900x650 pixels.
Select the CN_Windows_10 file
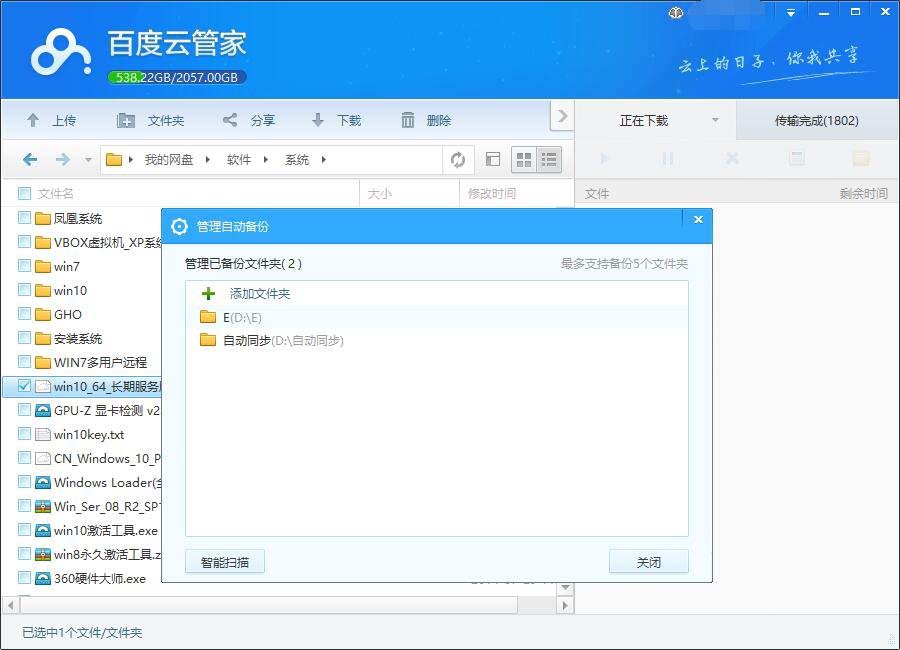click(98, 458)
